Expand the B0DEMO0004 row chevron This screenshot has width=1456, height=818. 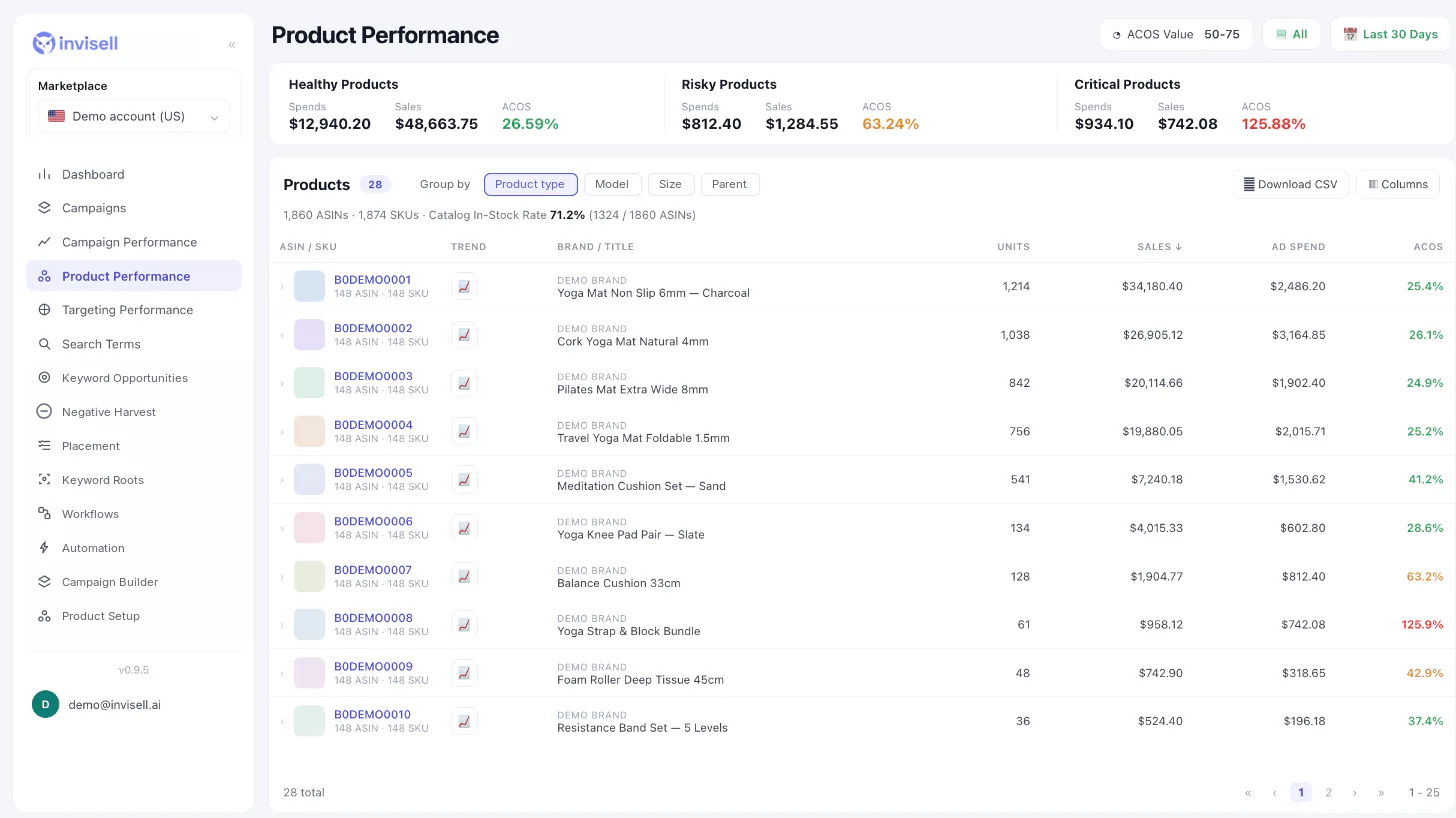click(x=281, y=432)
